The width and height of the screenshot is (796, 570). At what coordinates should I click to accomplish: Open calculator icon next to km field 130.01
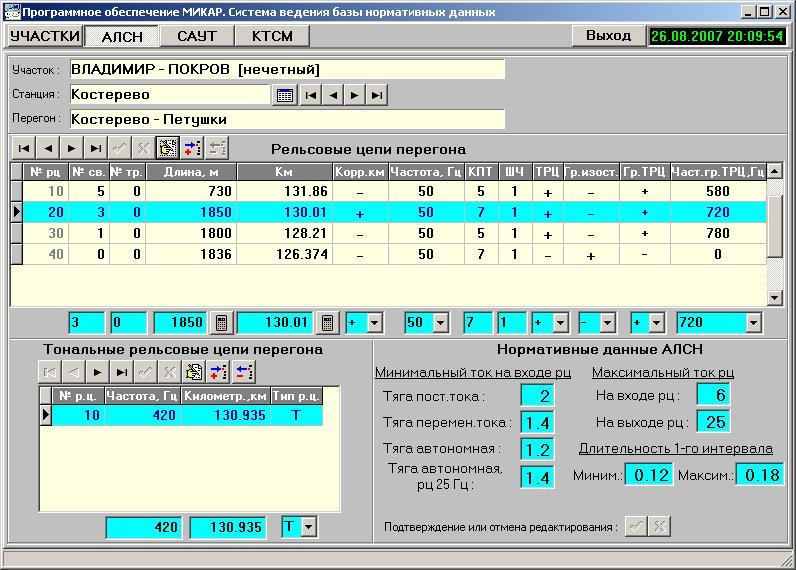(x=326, y=323)
